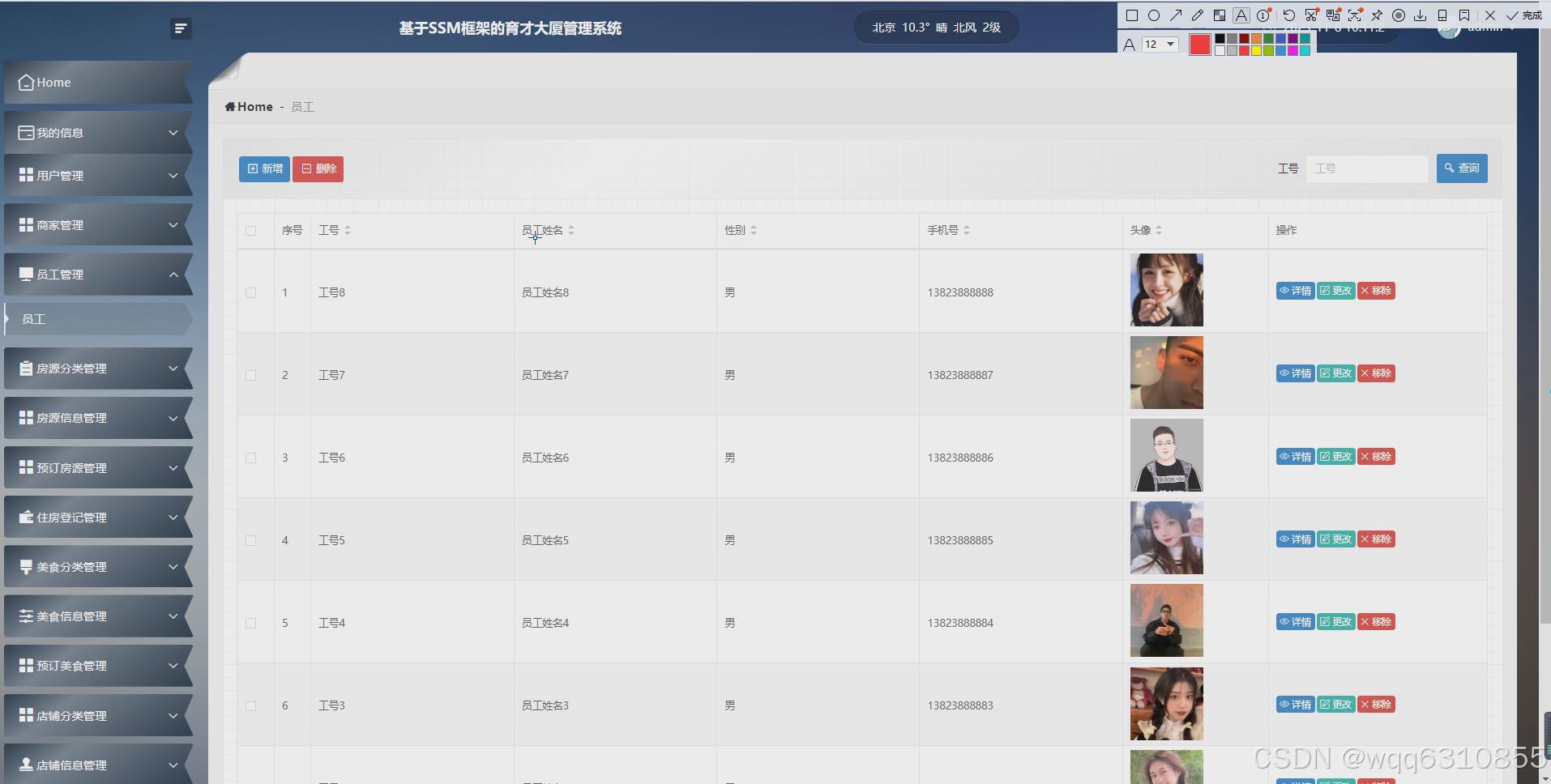The height and width of the screenshot is (784, 1551).
Task: Click the text recognition OCR icon
Action: (1355, 15)
